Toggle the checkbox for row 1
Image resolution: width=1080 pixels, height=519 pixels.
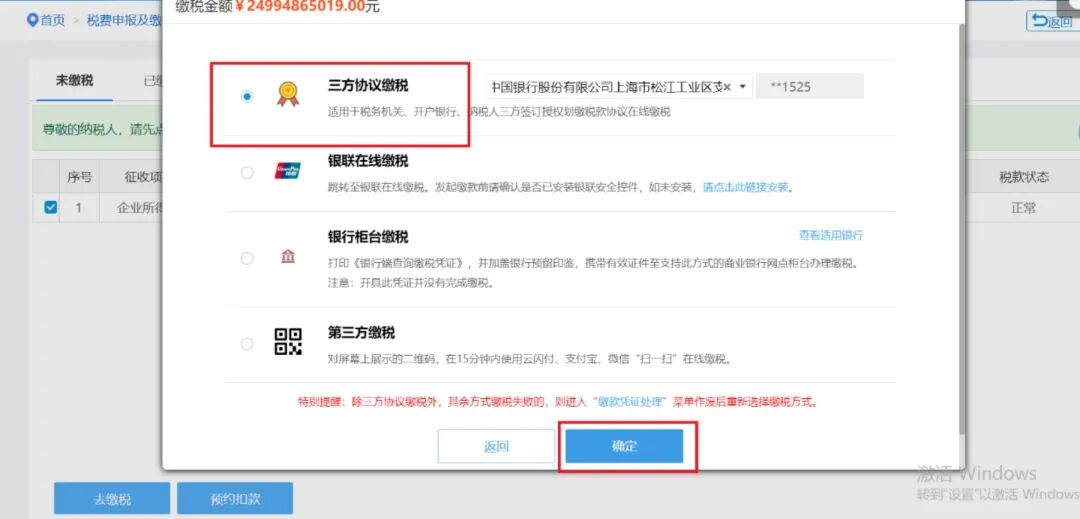pos(51,207)
